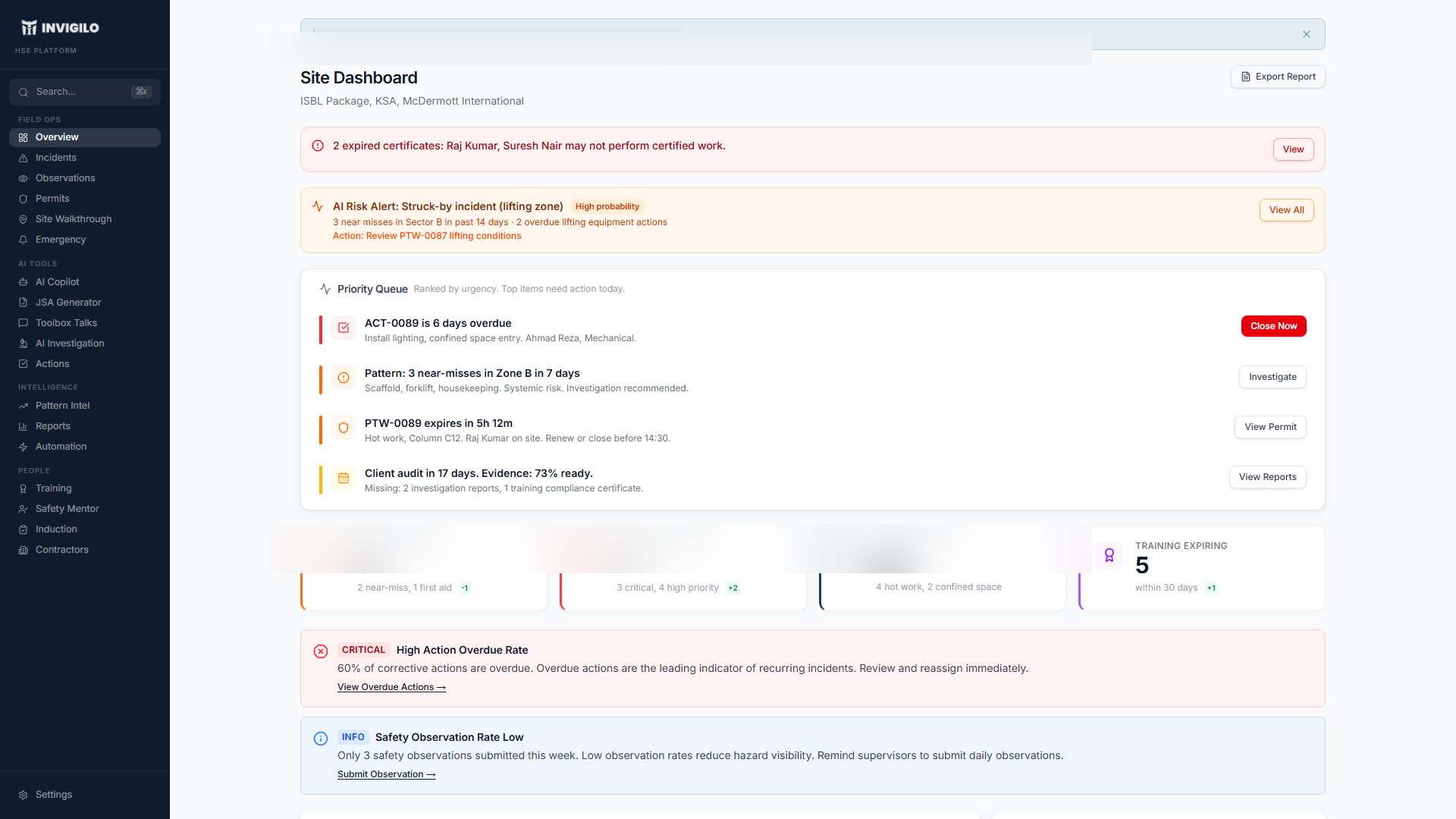
Task: Click the Emergency bell icon
Action: coord(24,240)
